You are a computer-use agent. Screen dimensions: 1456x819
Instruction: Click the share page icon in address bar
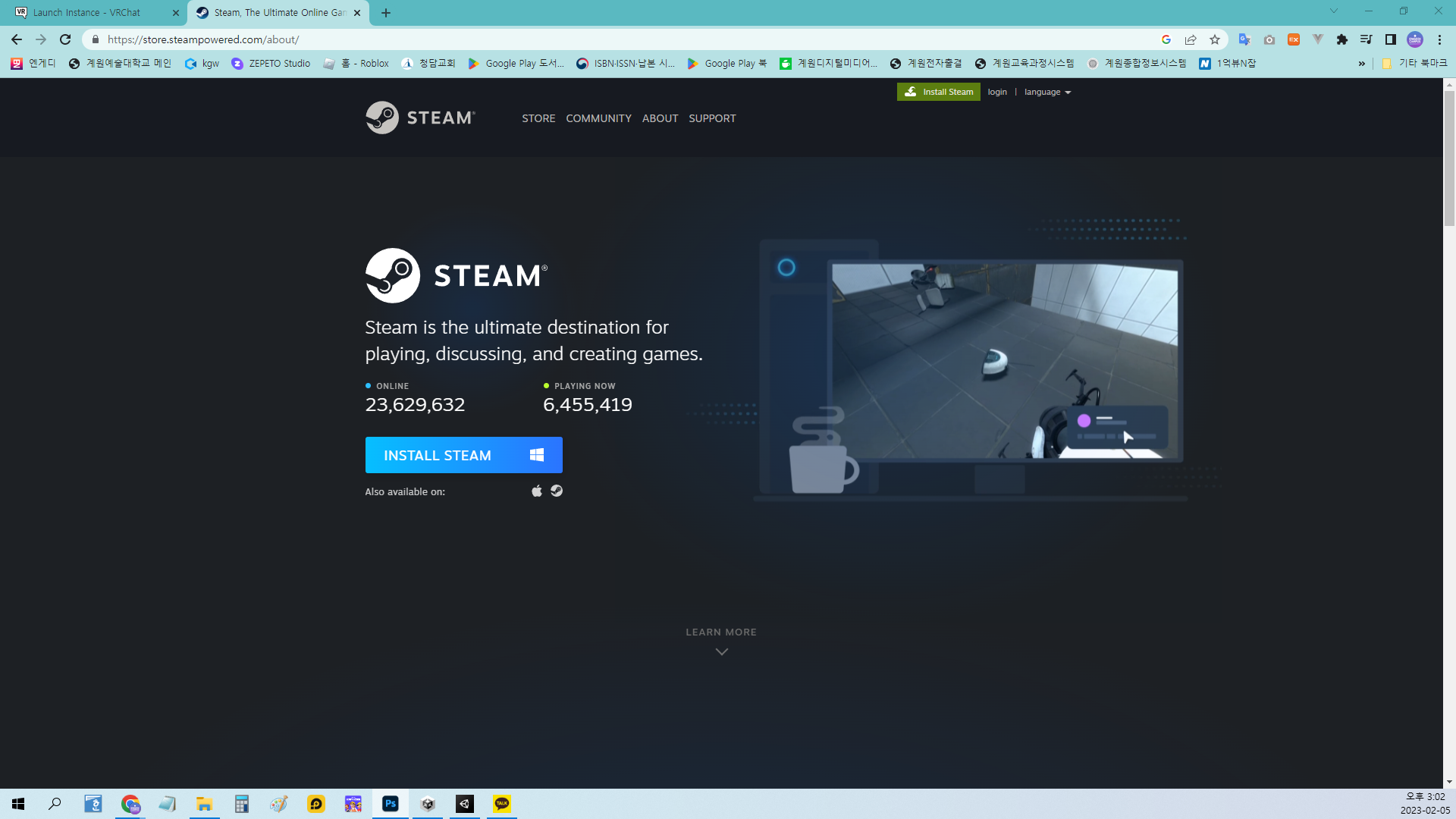(1191, 39)
